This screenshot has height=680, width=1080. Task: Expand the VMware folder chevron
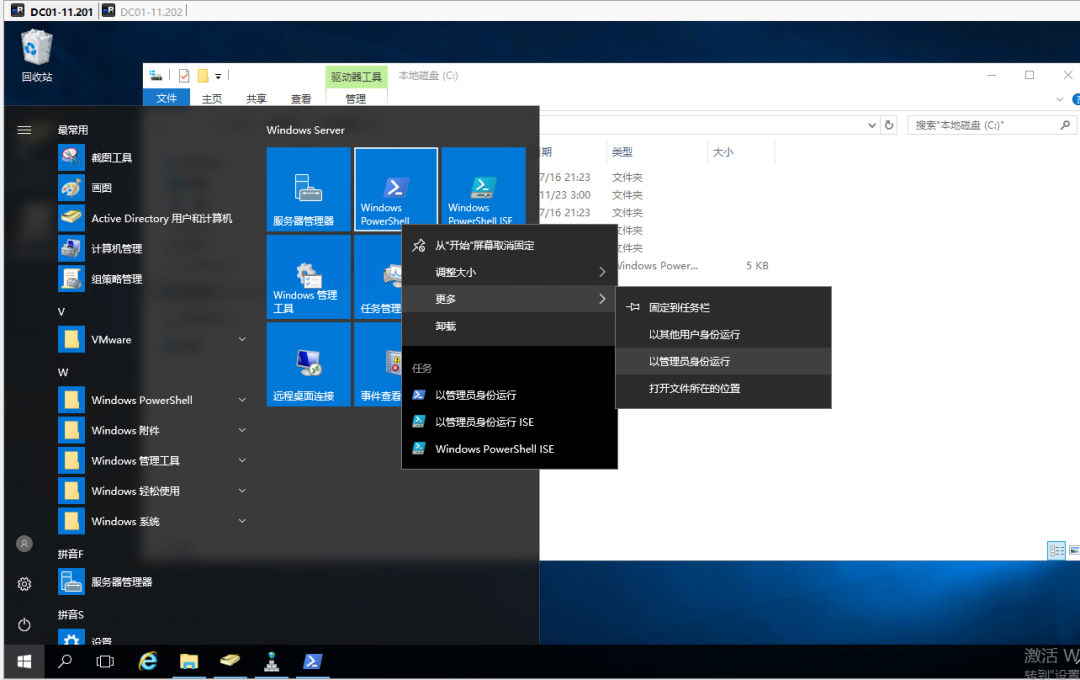point(242,340)
